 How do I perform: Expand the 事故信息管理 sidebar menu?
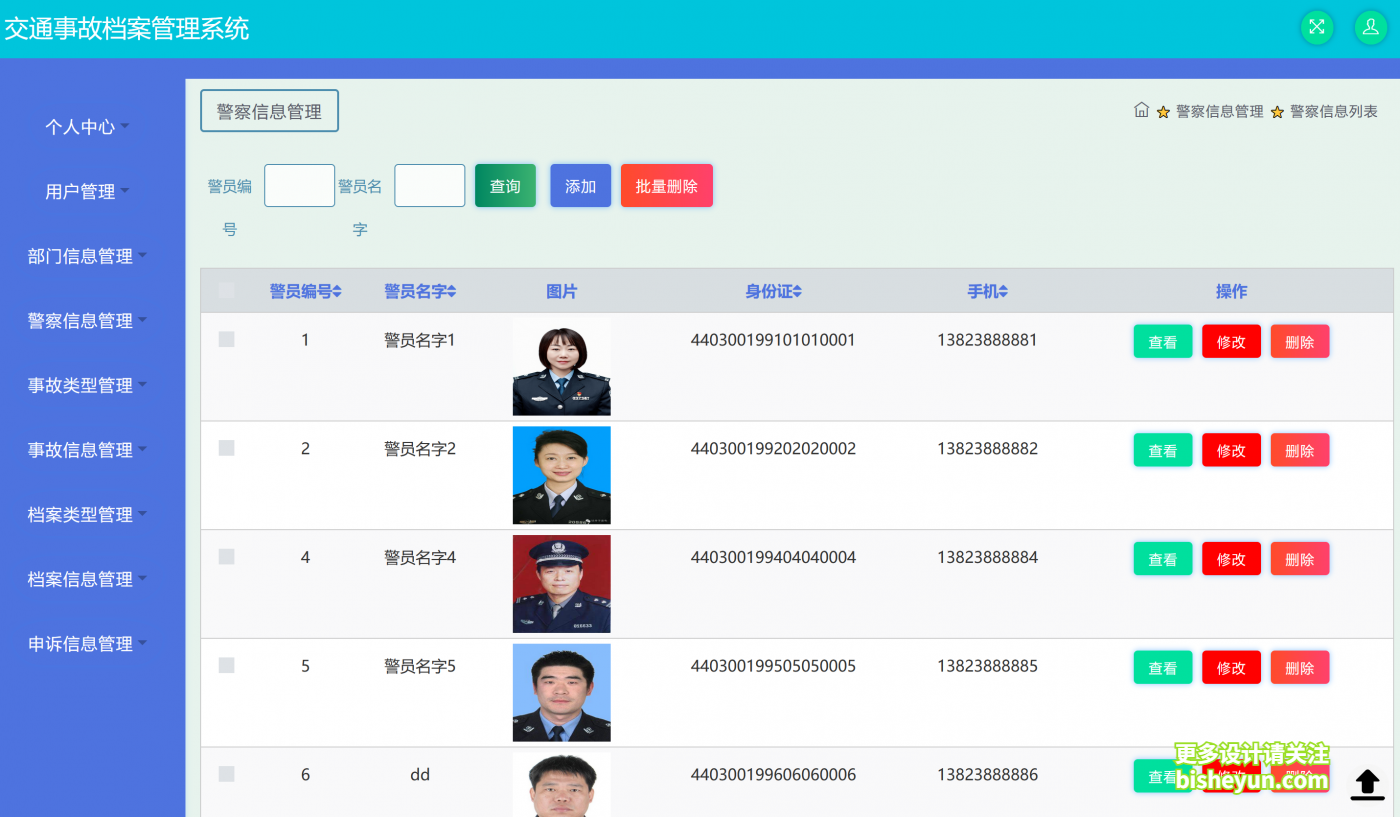point(87,450)
